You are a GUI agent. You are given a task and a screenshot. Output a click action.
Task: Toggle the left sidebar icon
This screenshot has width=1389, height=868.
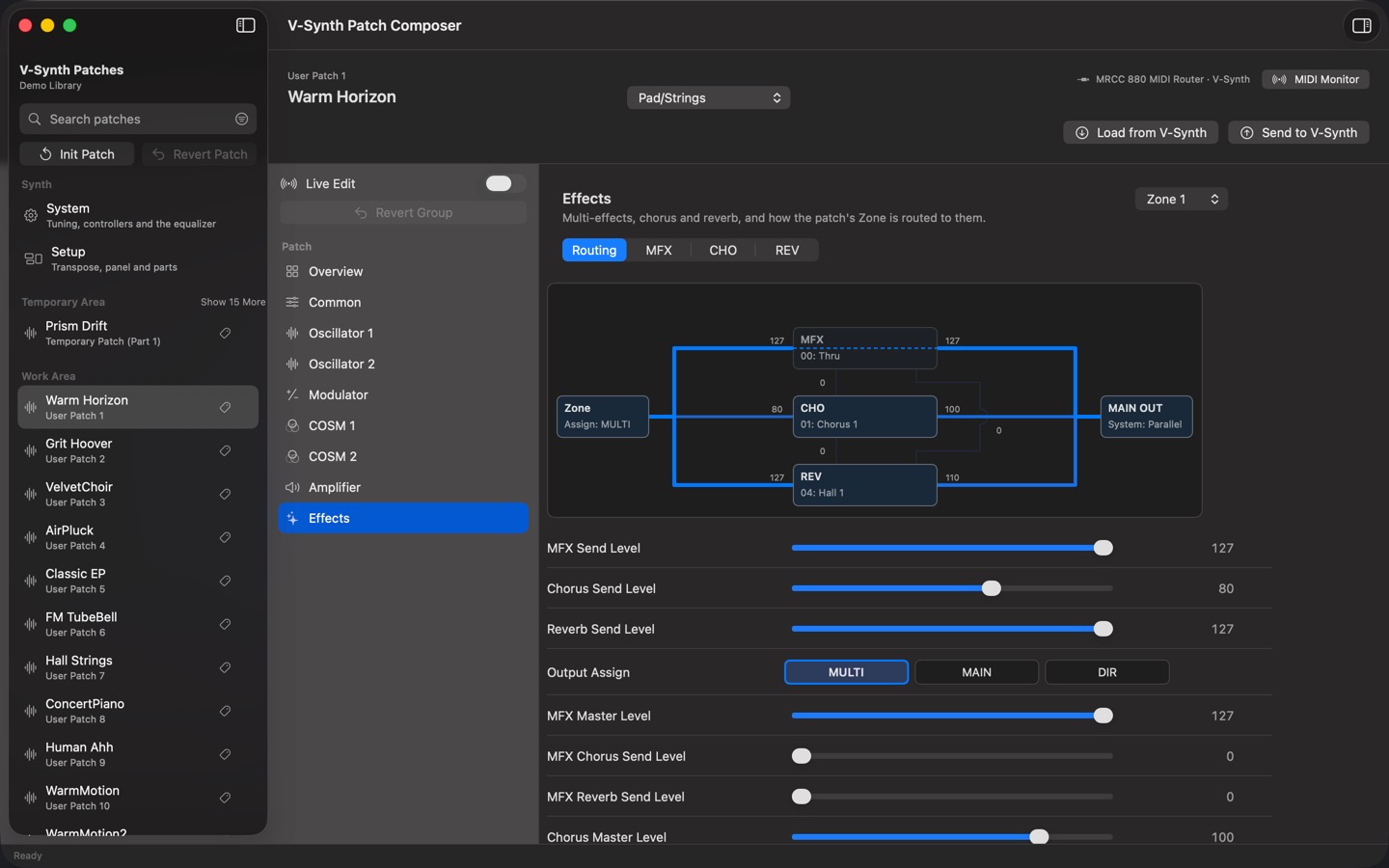tap(246, 25)
